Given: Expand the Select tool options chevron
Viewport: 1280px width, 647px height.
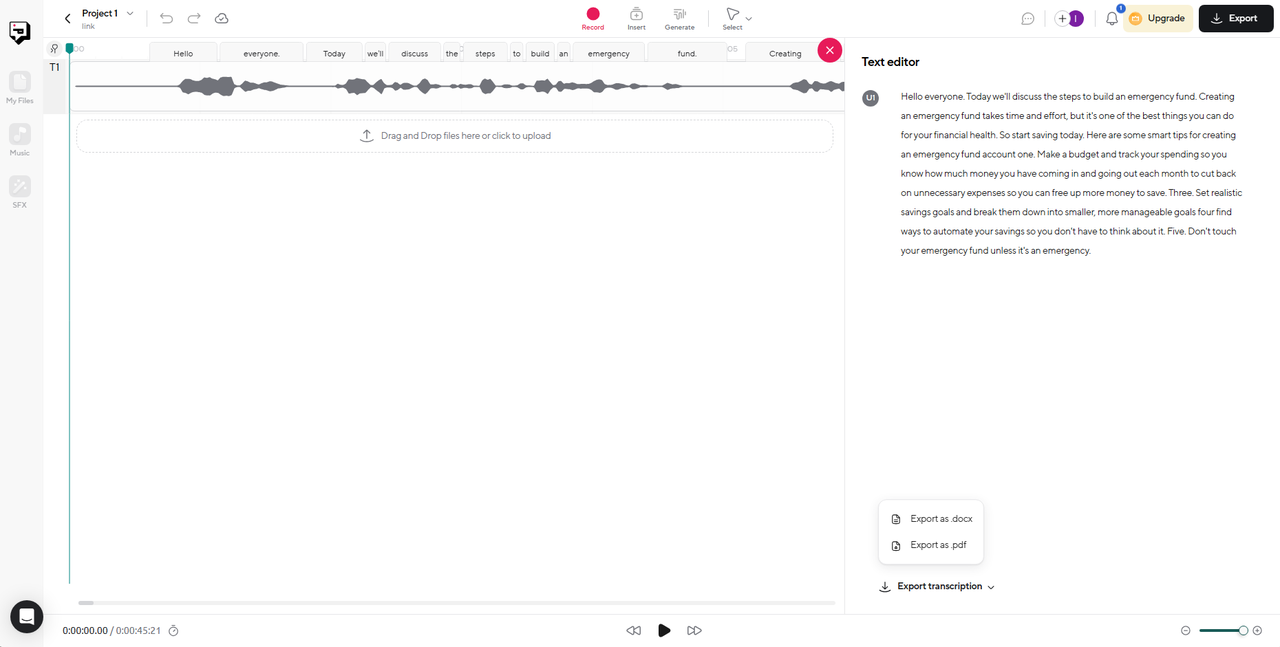Looking at the screenshot, I should 749,18.
